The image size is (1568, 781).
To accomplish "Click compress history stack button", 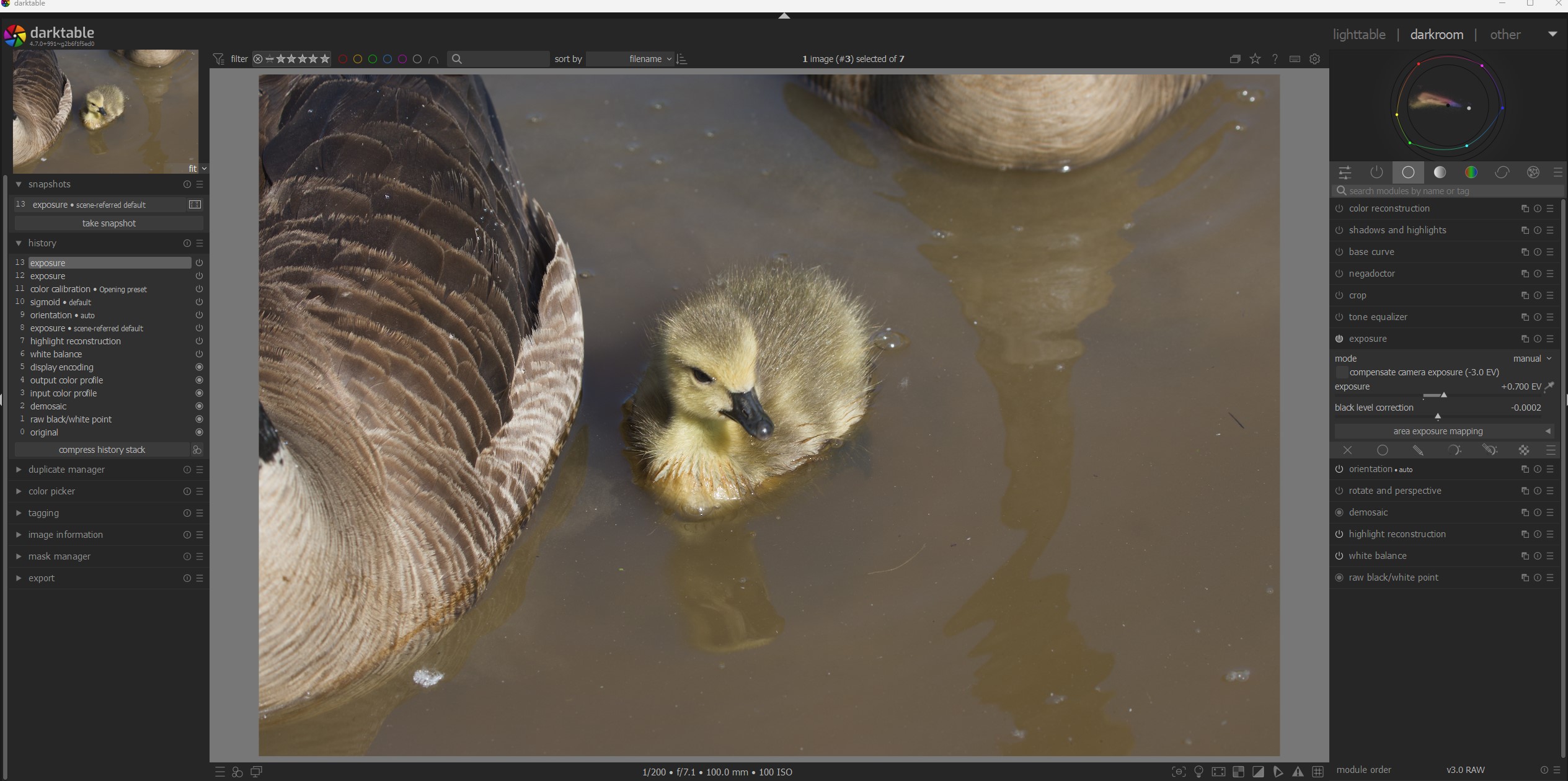I will pyautogui.click(x=102, y=450).
